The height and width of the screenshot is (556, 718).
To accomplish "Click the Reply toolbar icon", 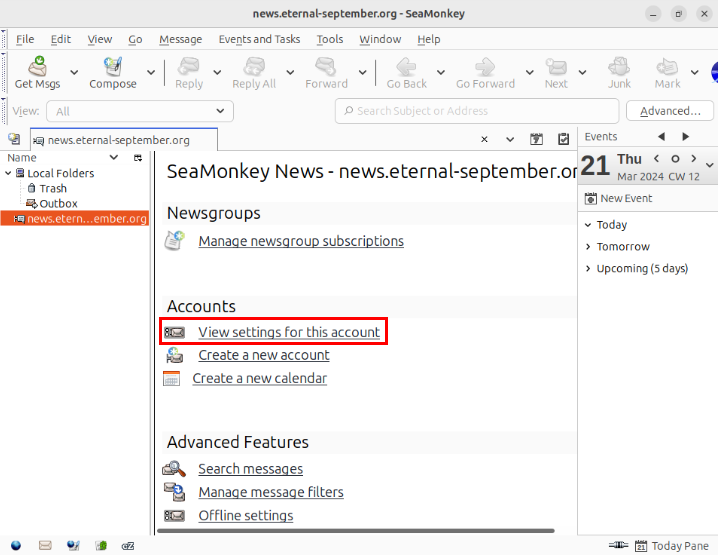I will tap(189, 67).
